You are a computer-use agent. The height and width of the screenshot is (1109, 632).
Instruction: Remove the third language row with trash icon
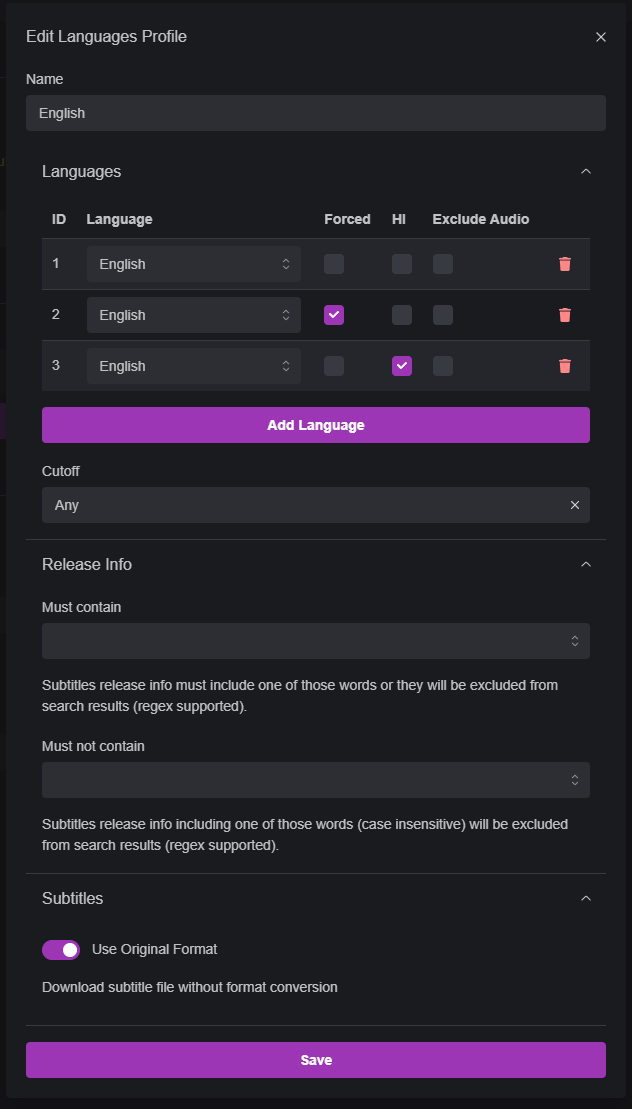pos(565,366)
